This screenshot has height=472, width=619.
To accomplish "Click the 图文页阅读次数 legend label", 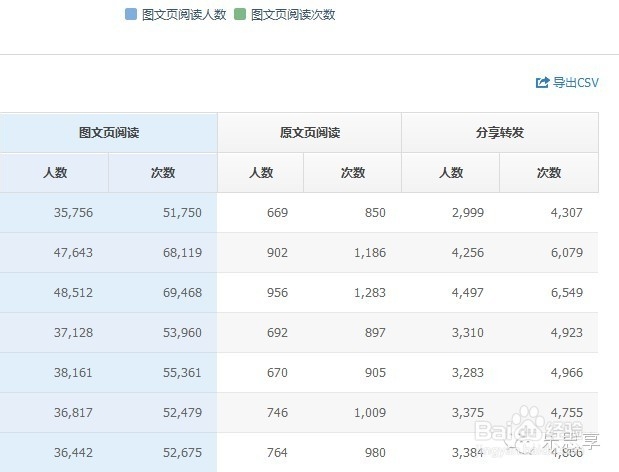I will pyautogui.click(x=293, y=15).
